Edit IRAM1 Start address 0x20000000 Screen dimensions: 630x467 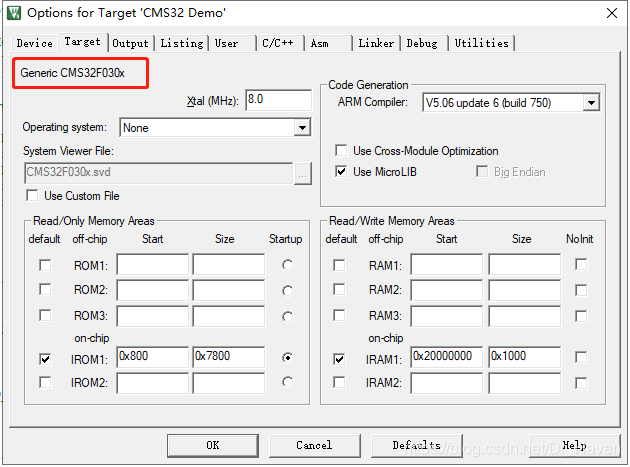(446, 357)
